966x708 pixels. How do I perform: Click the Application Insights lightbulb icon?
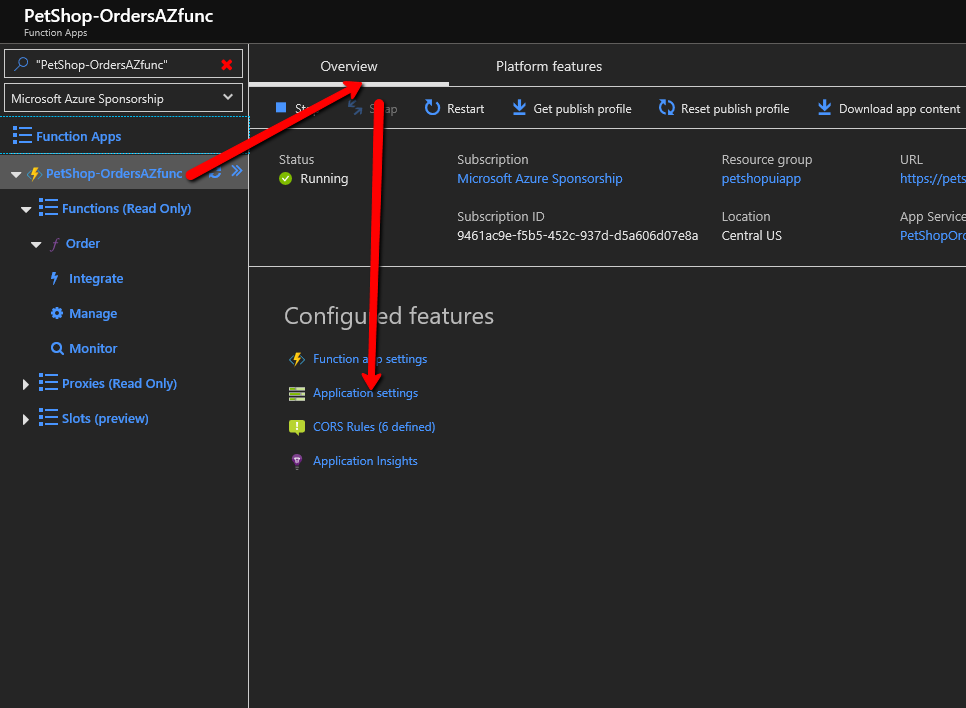pyautogui.click(x=297, y=462)
